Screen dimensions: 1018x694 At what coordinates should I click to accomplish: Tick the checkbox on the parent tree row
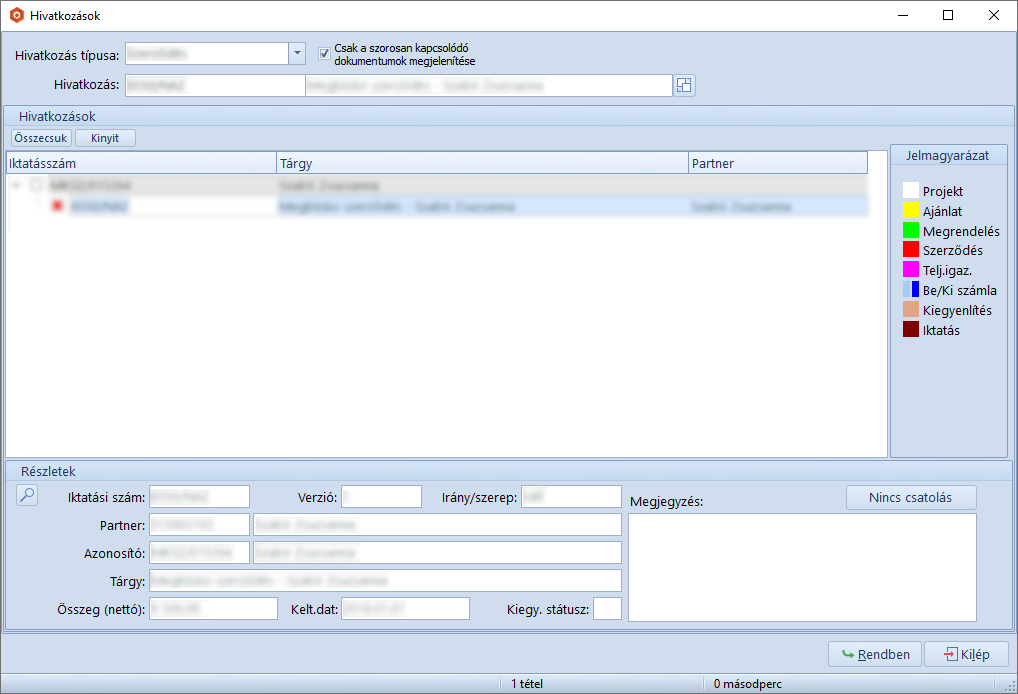click(36, 186)
